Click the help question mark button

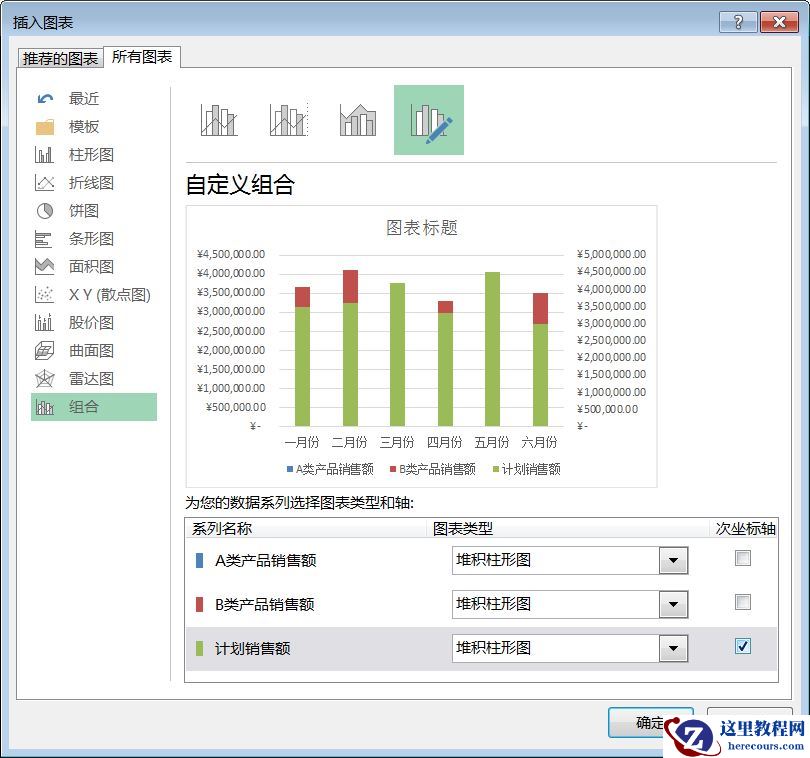738,22
